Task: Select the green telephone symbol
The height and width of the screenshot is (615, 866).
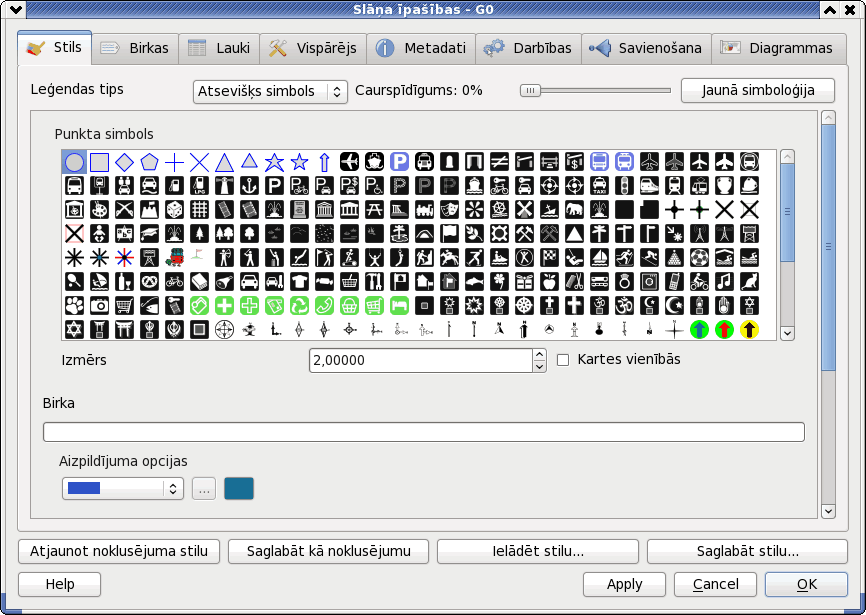Action: (324, 305)
